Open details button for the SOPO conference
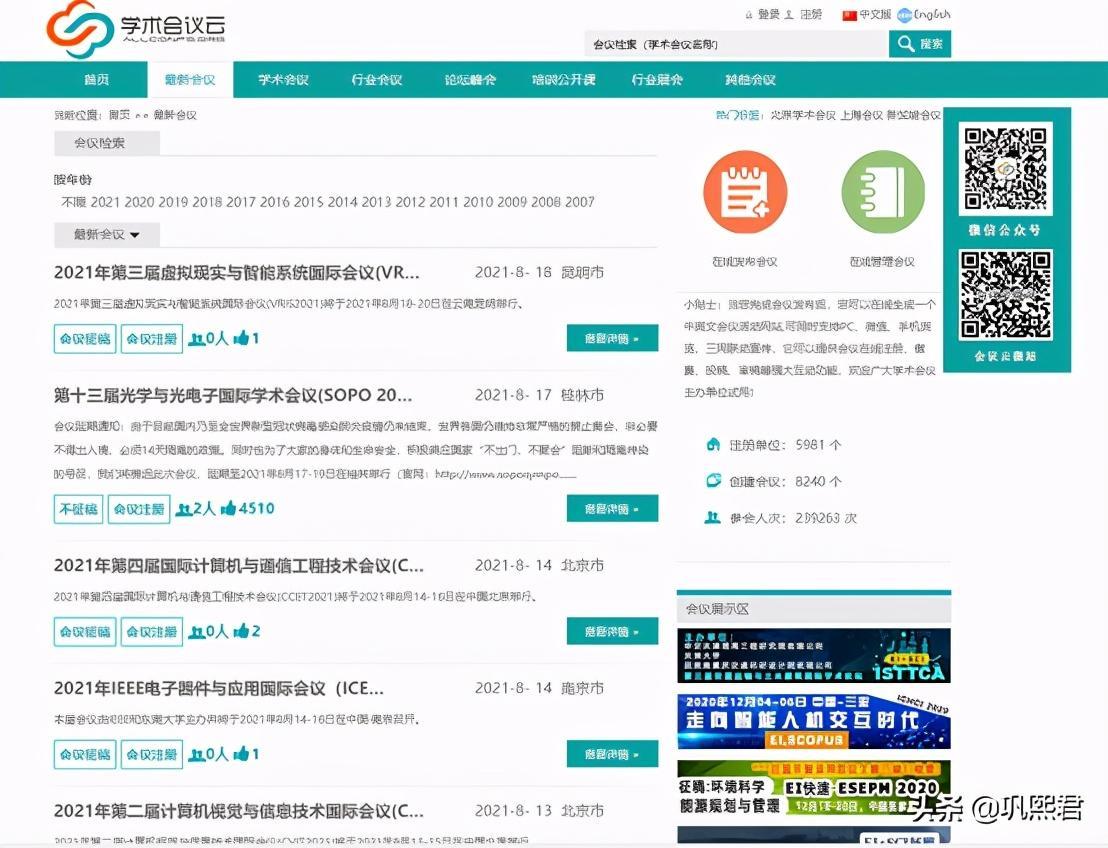The width and height of the screenshot is (1108, 848). click(612, 509)
